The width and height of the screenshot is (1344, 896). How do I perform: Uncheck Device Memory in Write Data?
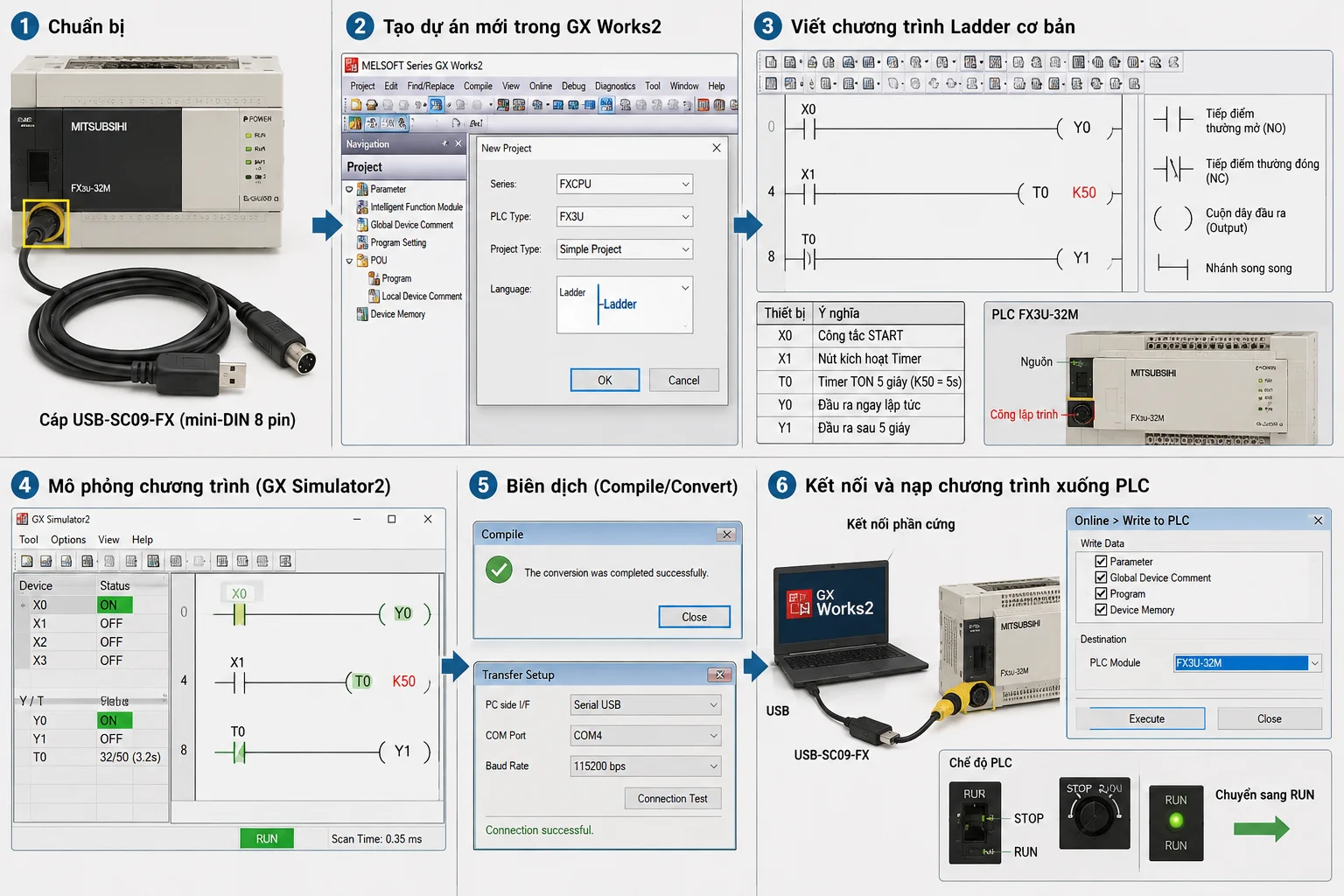point(1101,610)
